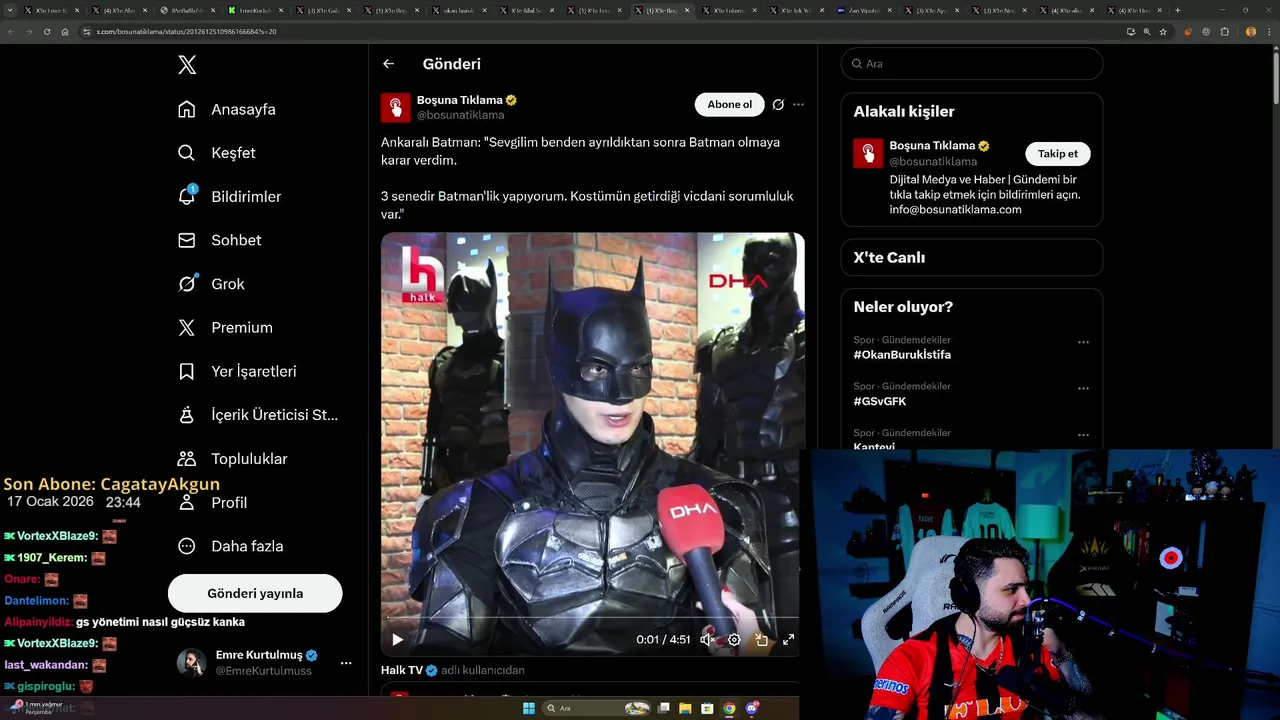Click the İçerik Üreticisi Stüdyosu icon
Screen dimensions: 1280x720
[x=186, y=415]
